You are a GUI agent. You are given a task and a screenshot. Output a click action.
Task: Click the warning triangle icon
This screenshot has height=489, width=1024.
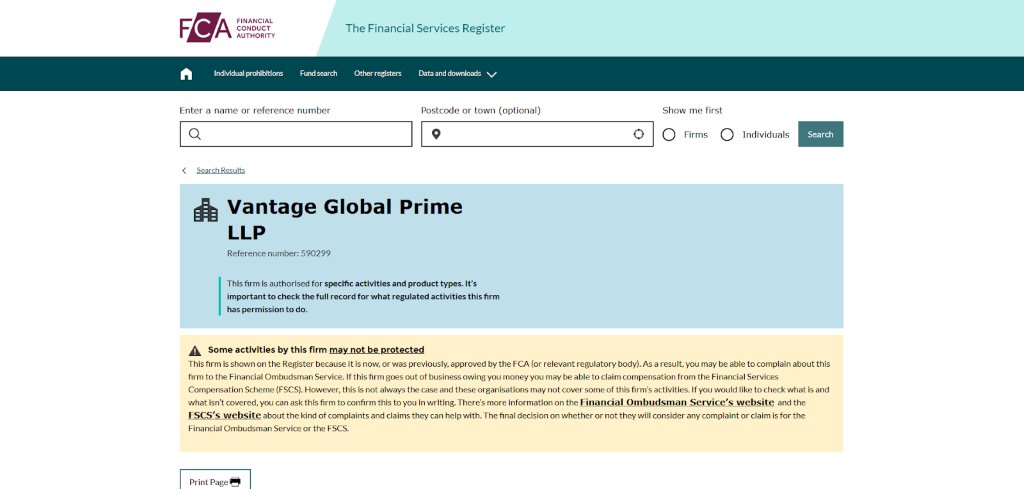pyautogui.click(x=195, y=351)
